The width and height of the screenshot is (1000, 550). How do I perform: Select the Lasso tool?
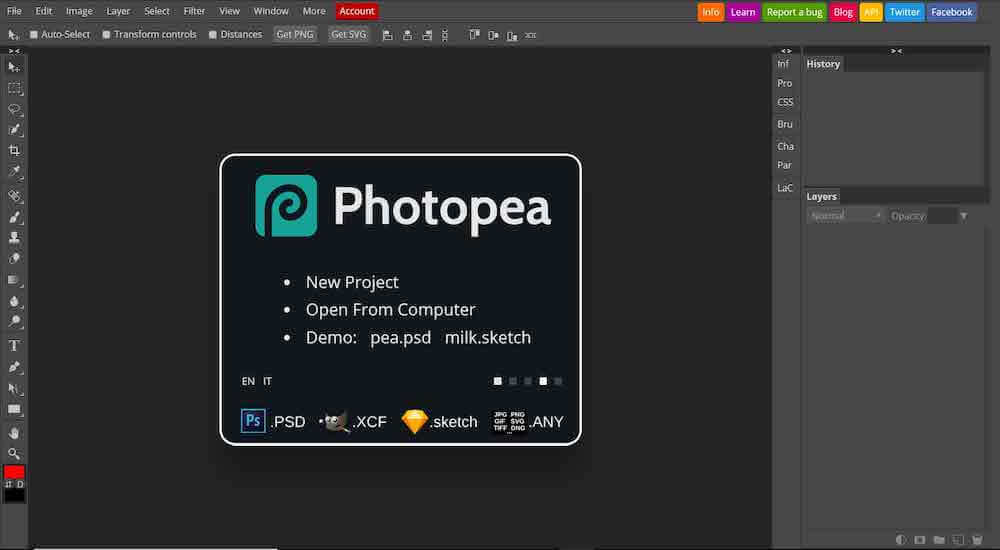coord(14,109)
